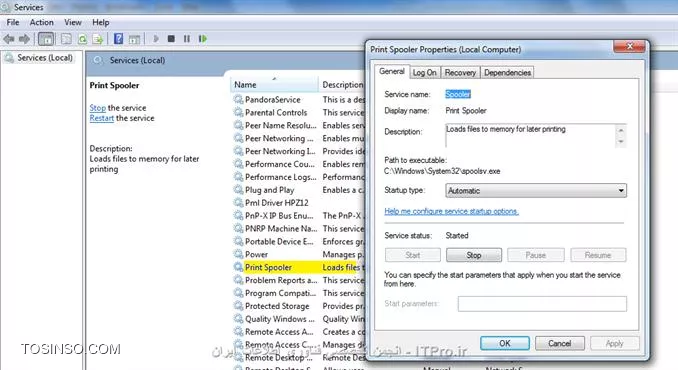Click the gear icon of Plug and Play row

click(x=238, y=190)
